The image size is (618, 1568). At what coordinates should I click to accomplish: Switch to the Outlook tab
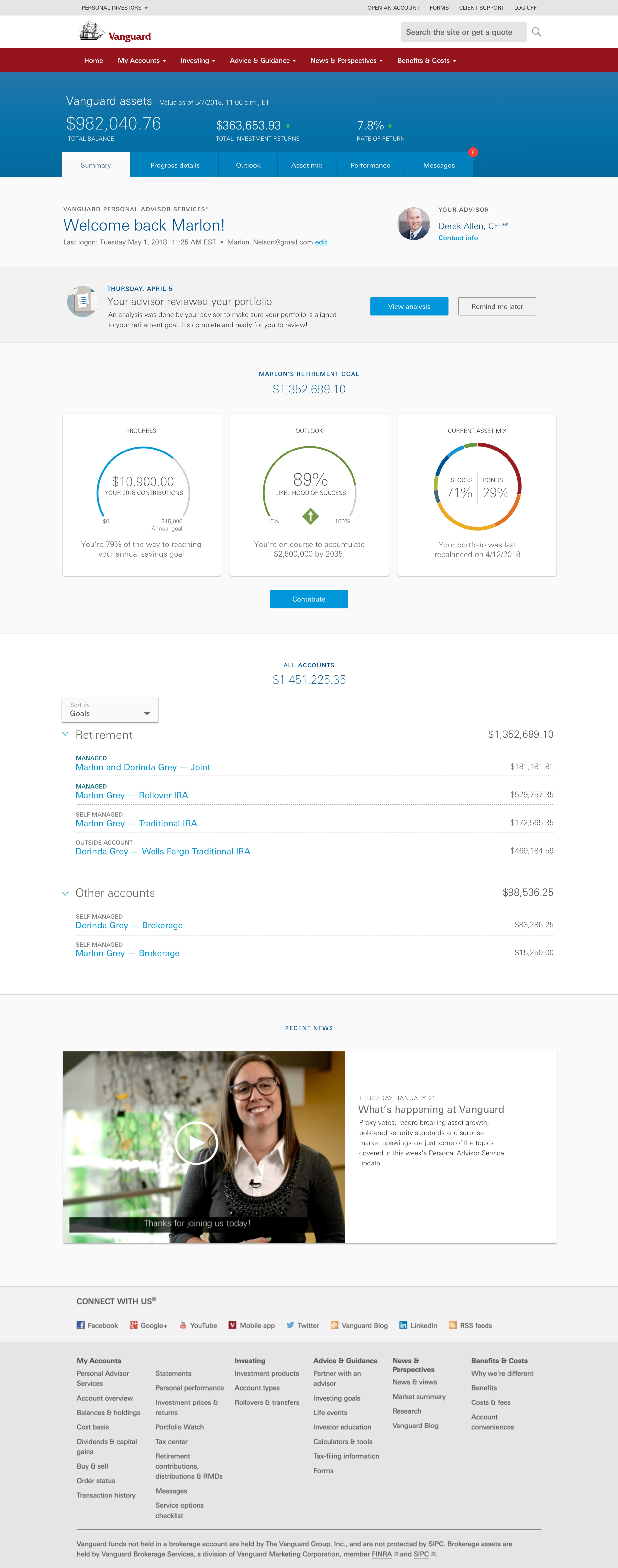coord(248,165)
